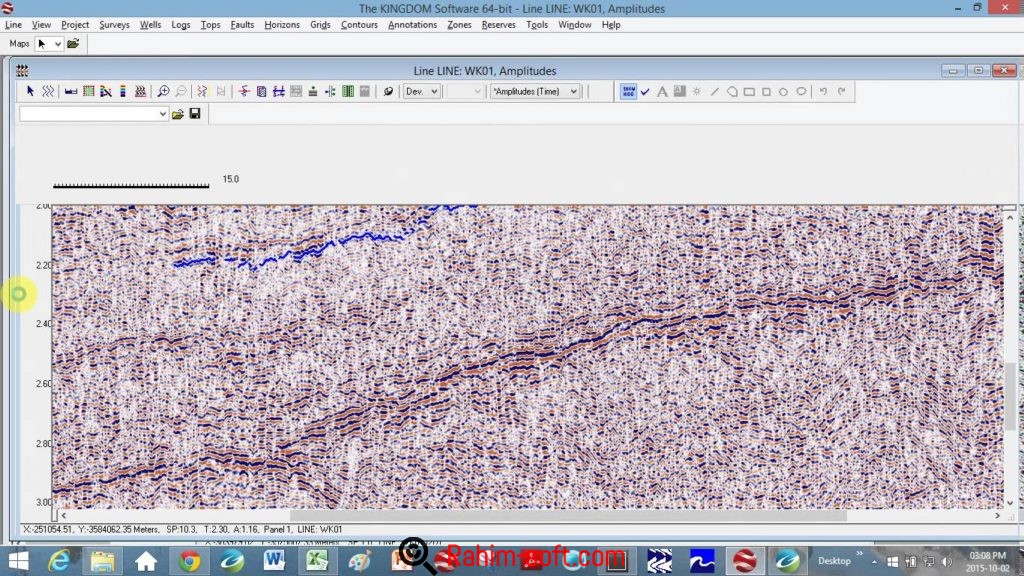Select the ellipse annotation tool
The image size is (1024, 576).
(801, 91)
